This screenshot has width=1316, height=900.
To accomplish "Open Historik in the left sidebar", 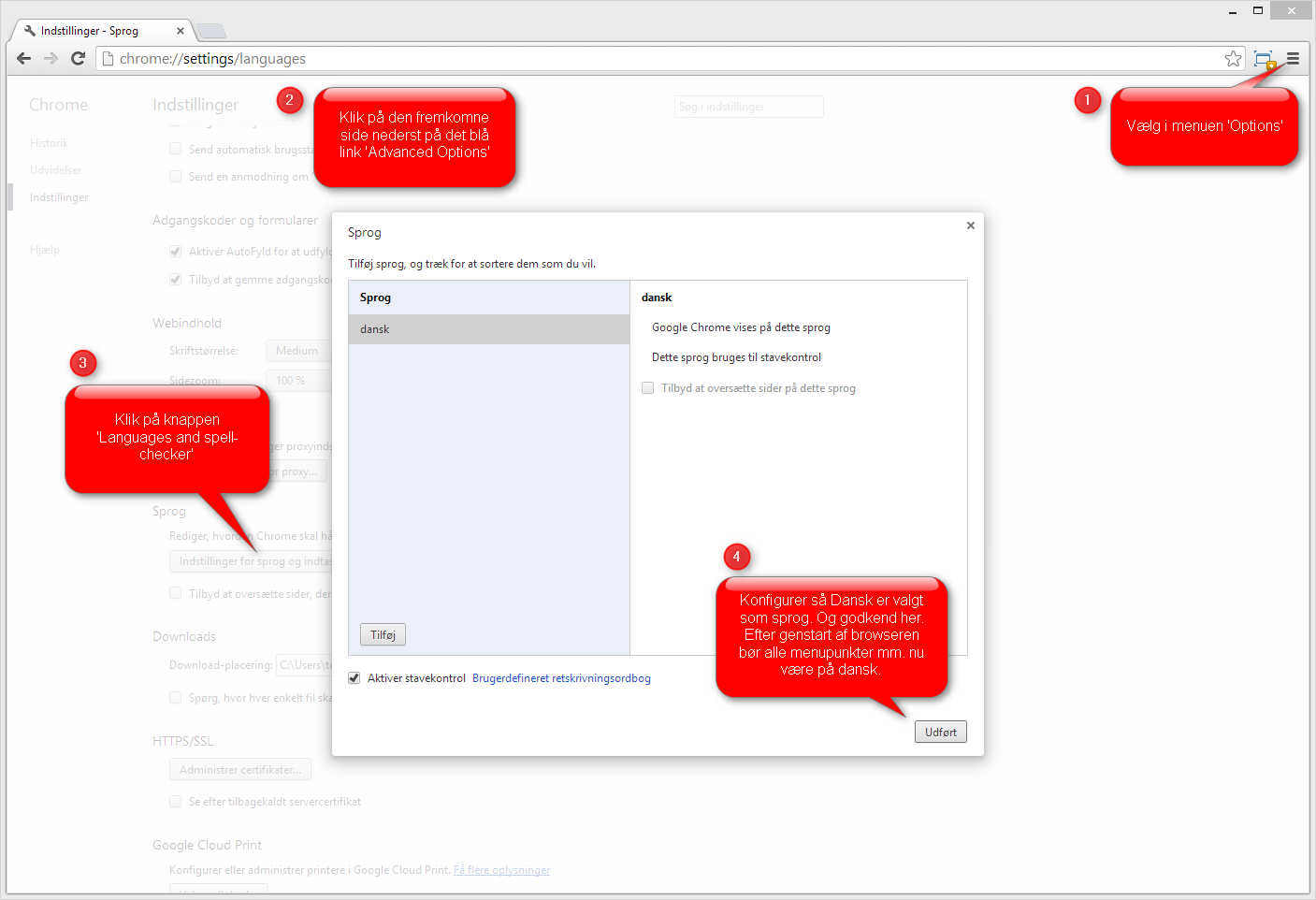I will click(x=50, y=143).
